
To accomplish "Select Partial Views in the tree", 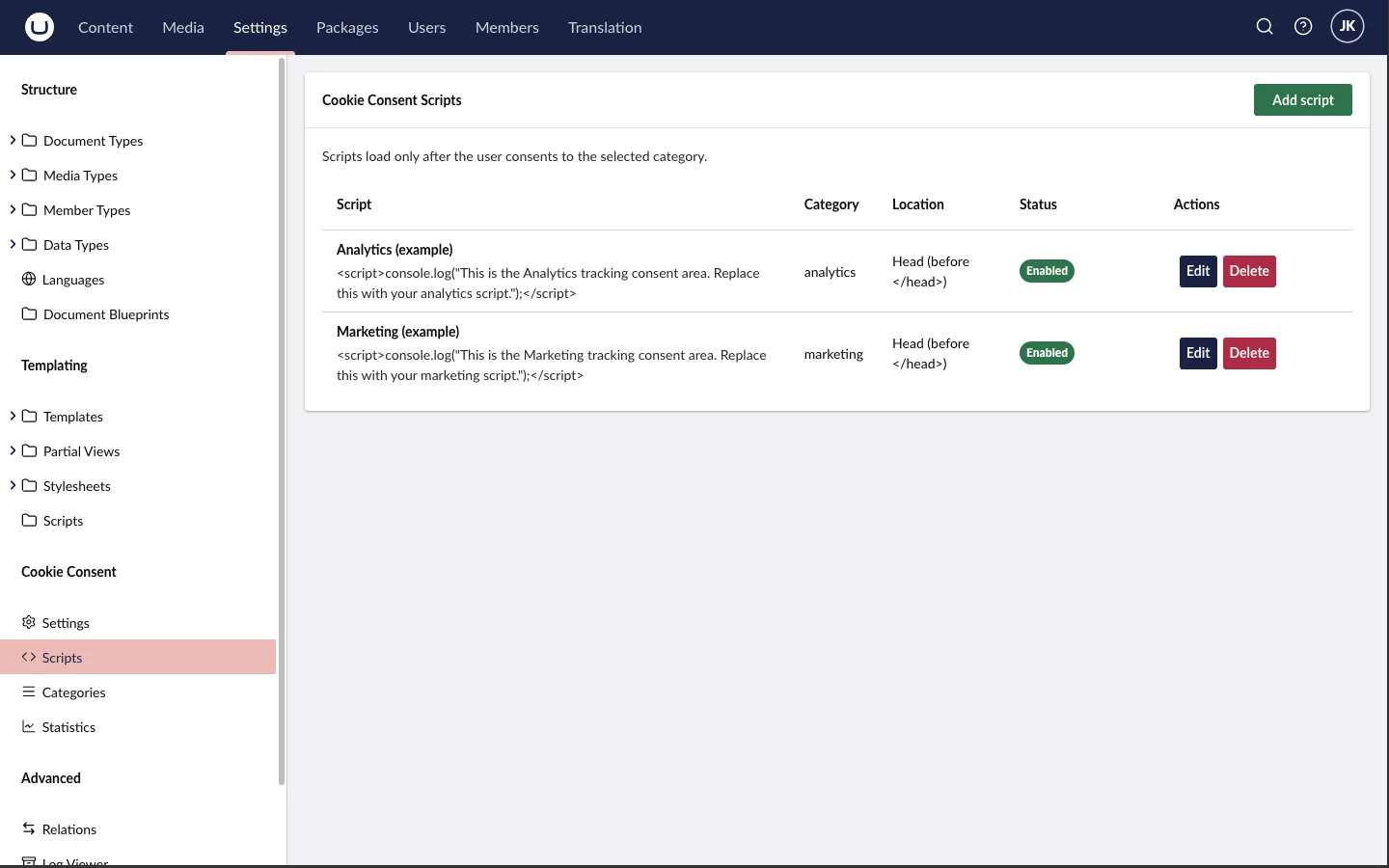I will click(x=81, y=451).
